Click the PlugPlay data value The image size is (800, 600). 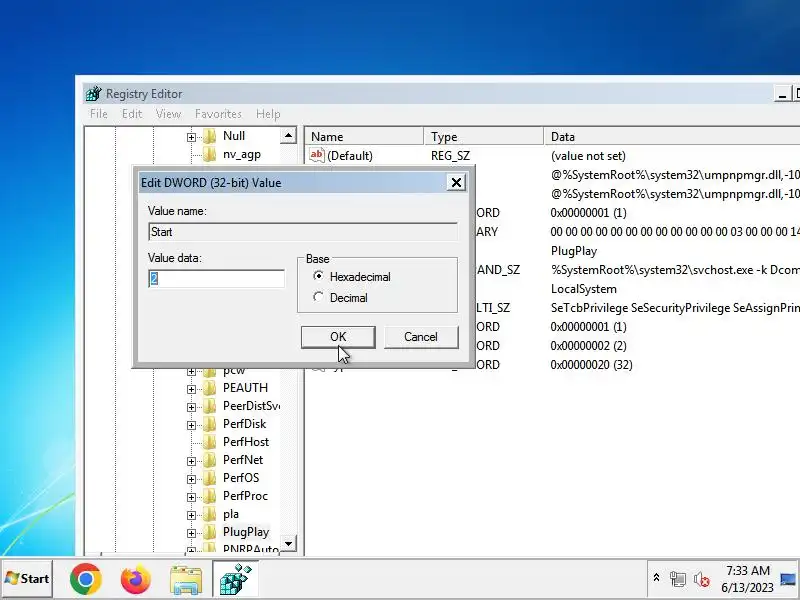[x=573, y=251]
